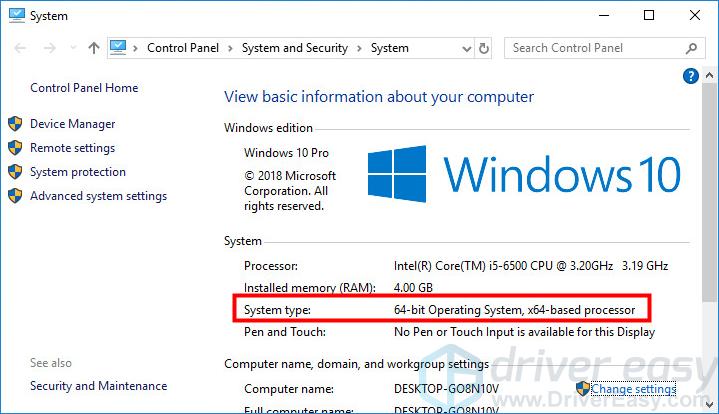719x414 pixels.
Task: Click the shield icon beside System protection
Action: 15,171
